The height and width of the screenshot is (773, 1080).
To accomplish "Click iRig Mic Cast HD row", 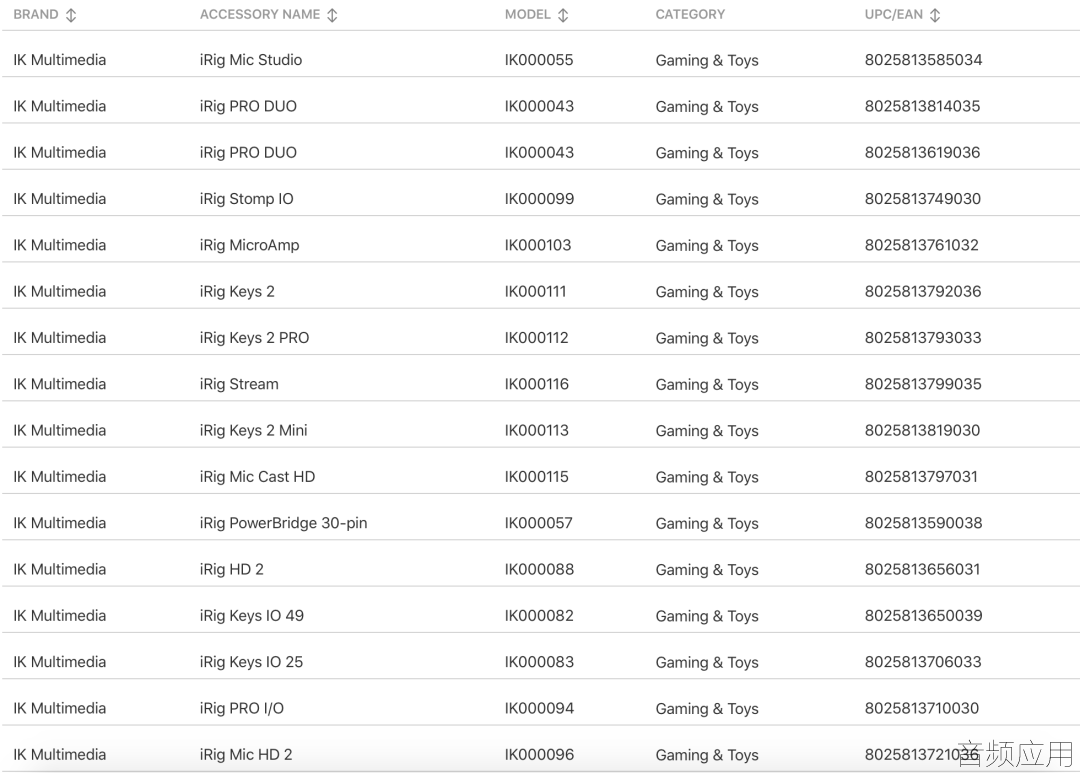I will coord(540,477).
